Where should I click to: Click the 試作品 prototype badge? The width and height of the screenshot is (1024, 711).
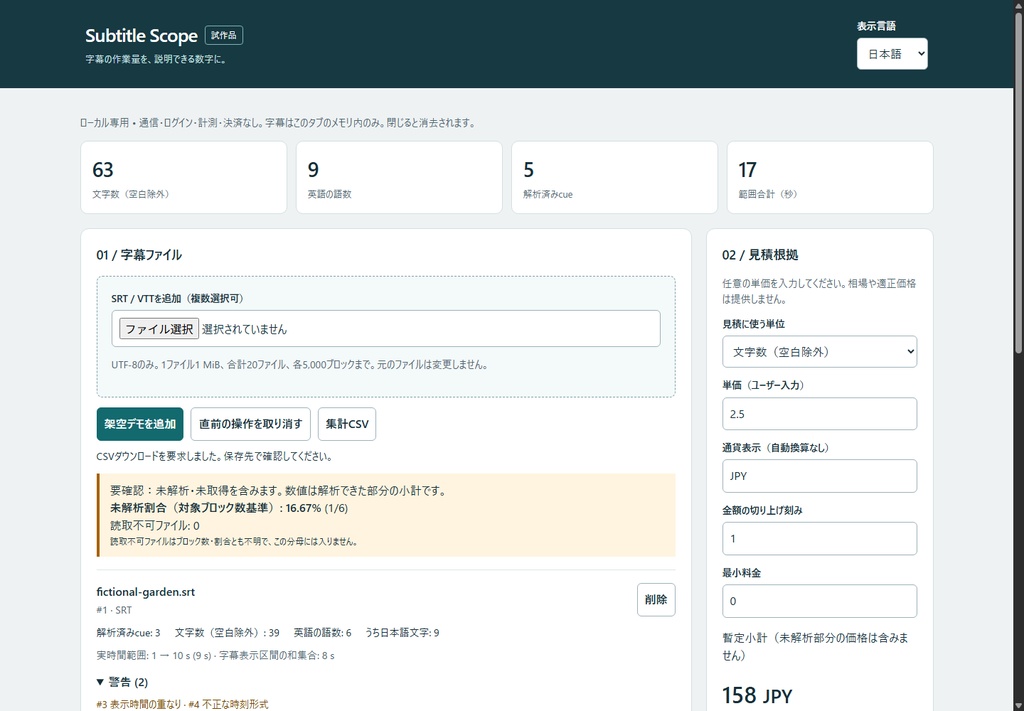coord(224,35)
